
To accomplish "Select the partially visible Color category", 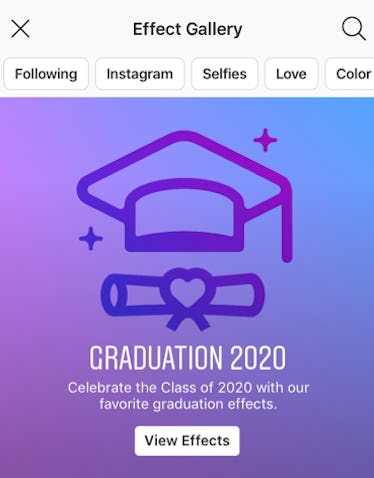I will (x=352, y=74).
